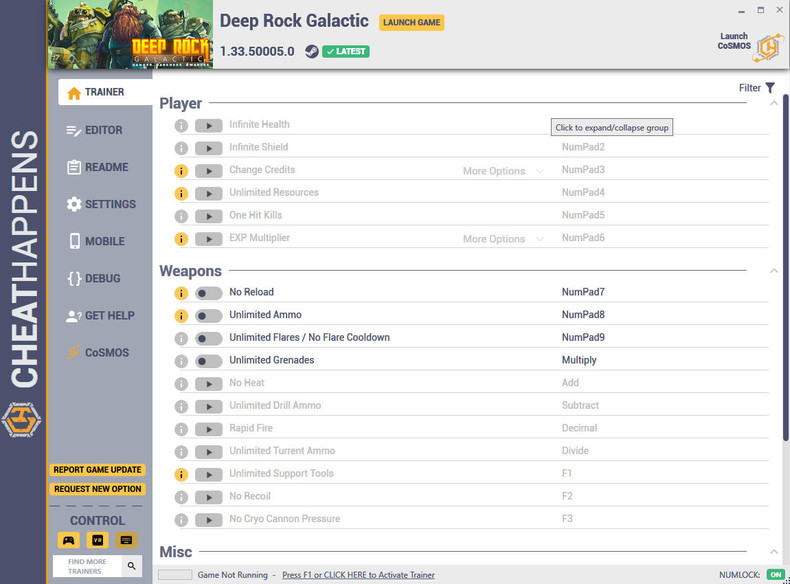790x584 pixels.
Task: Activate the No Heat play button
Action: pos(209,384)
